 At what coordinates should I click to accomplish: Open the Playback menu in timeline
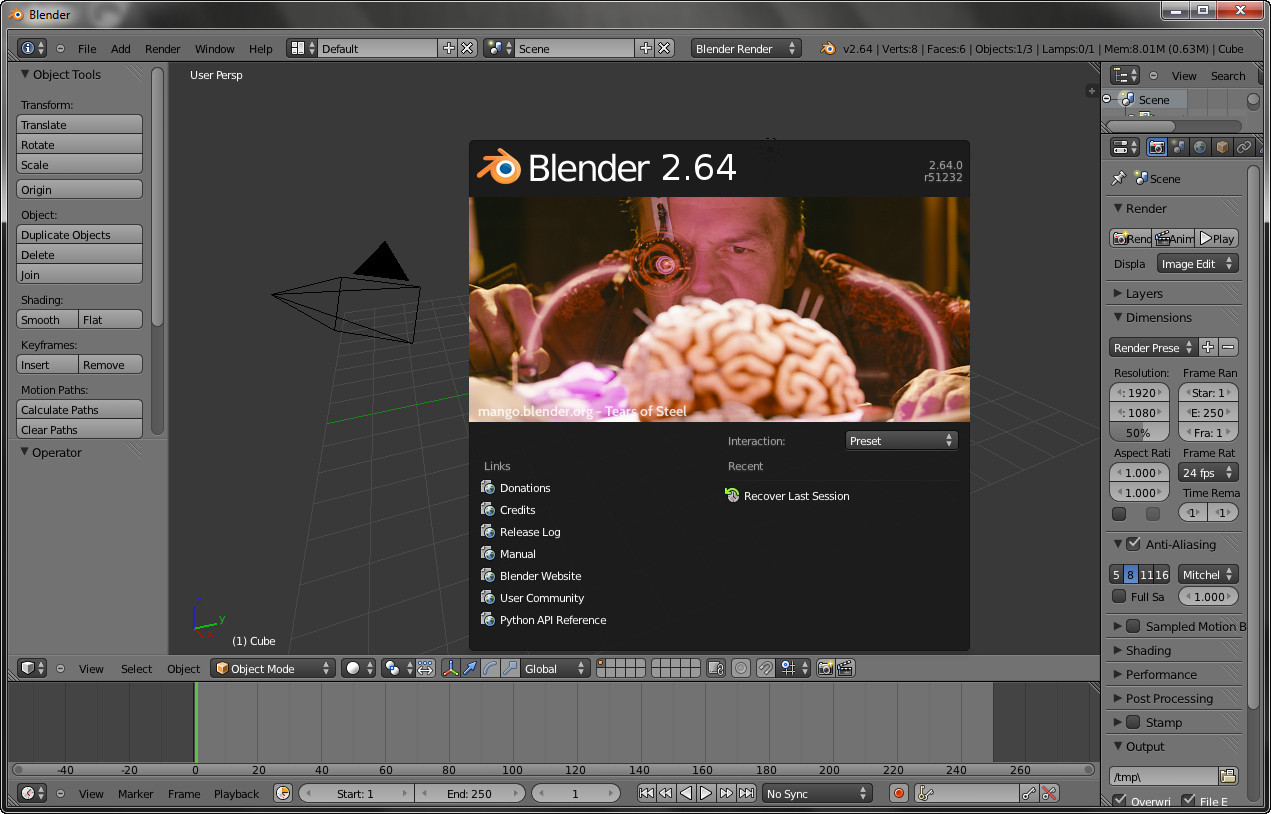pyautogui.click(x=236, y=793)
